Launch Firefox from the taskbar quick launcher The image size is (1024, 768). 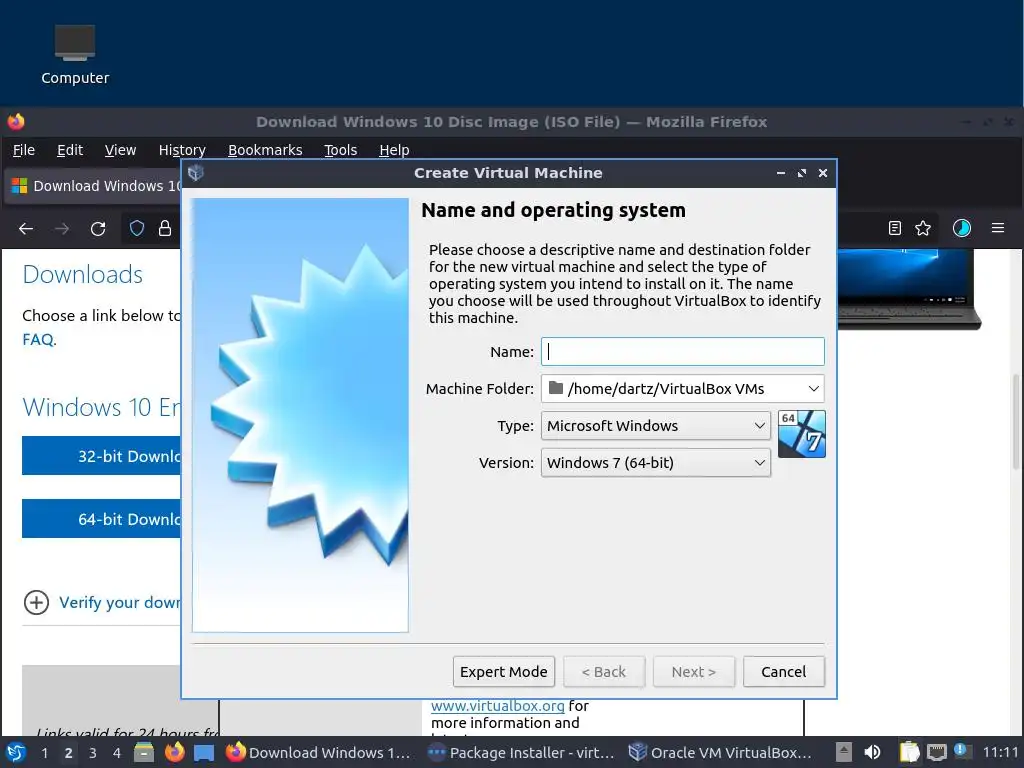pos(174,753)
